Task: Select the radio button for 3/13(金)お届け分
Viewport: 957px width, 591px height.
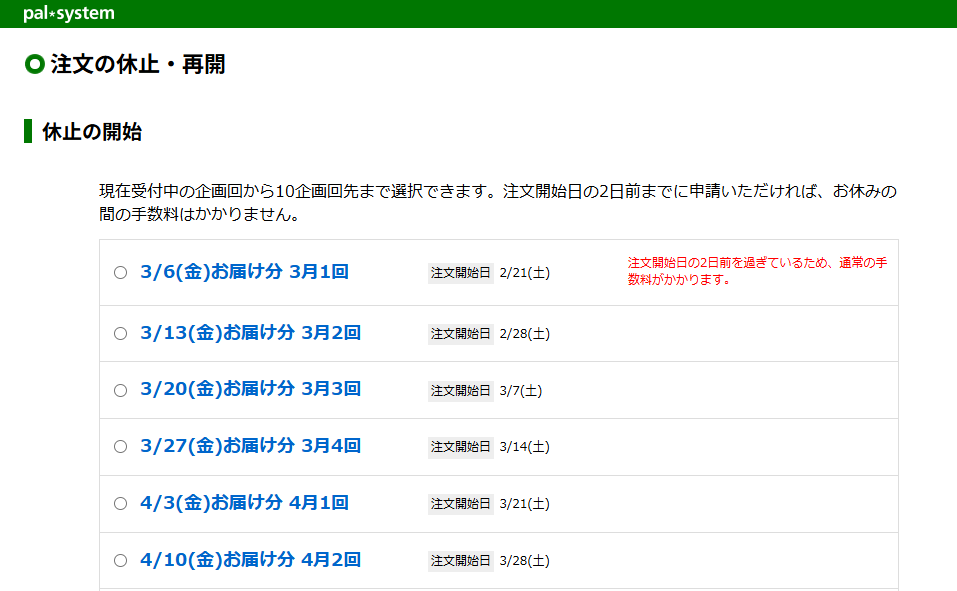Action: coord(120,334)
